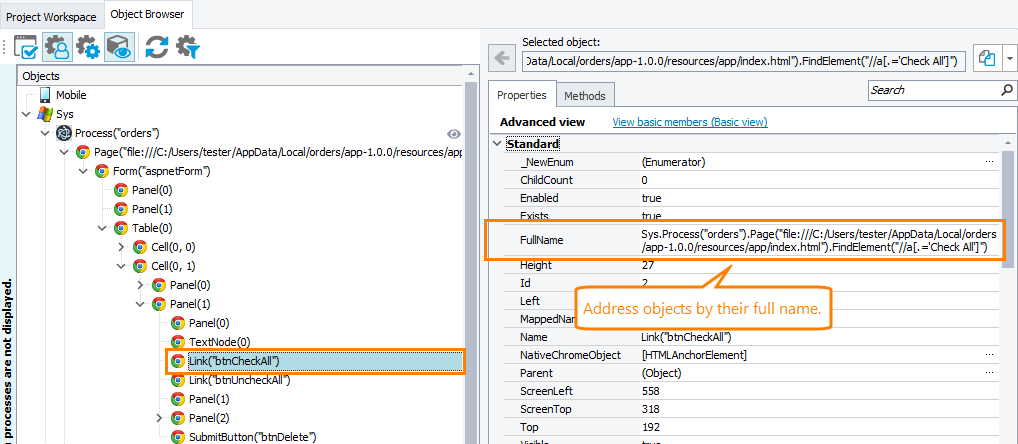Click the box-with-eye toolbar icon

(119, 47)
